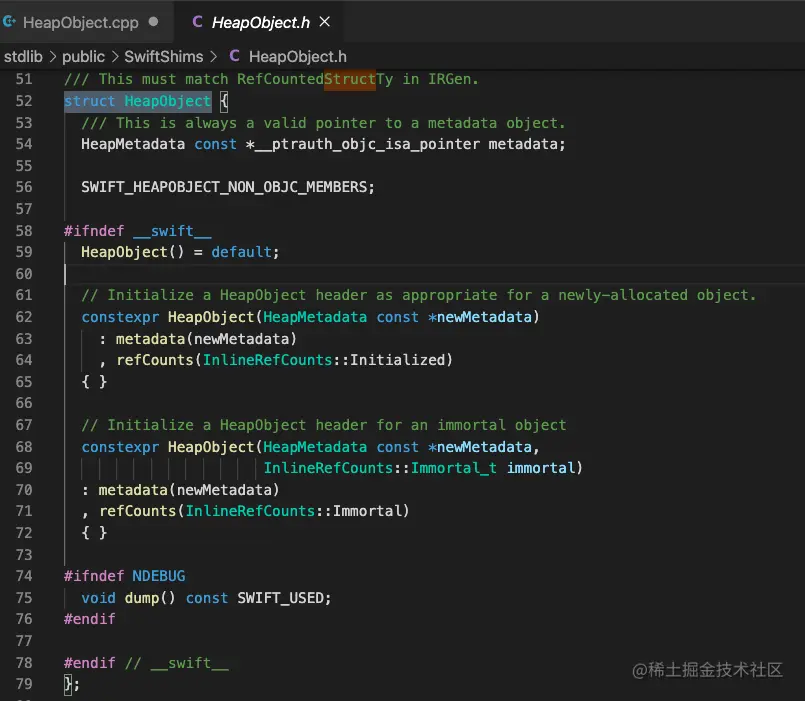This screenshot has width=805, height=701.
Task: Click 'metadata(newMetadata)' on line 63
Action: pos(206,339)
